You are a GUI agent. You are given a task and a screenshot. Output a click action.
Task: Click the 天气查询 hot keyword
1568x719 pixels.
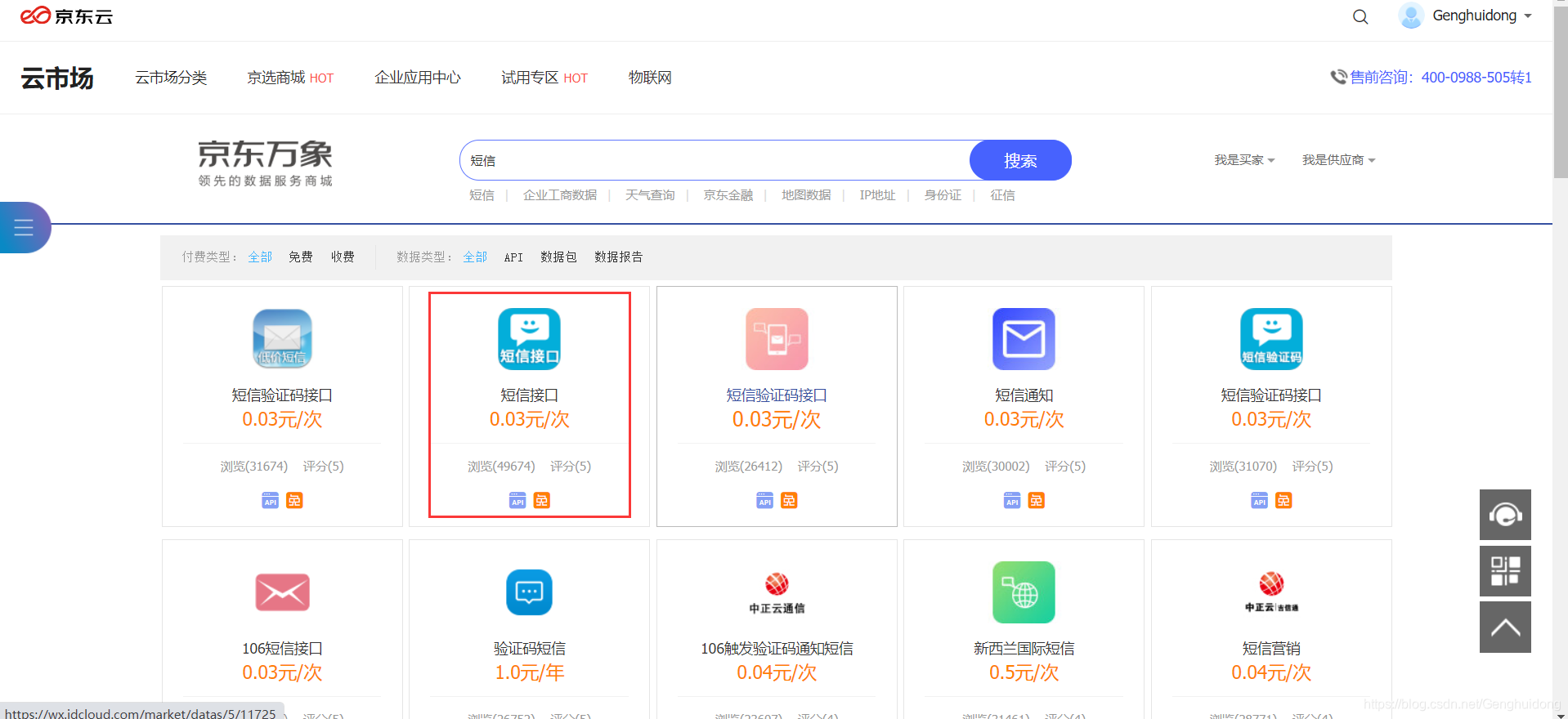[650, 195]
